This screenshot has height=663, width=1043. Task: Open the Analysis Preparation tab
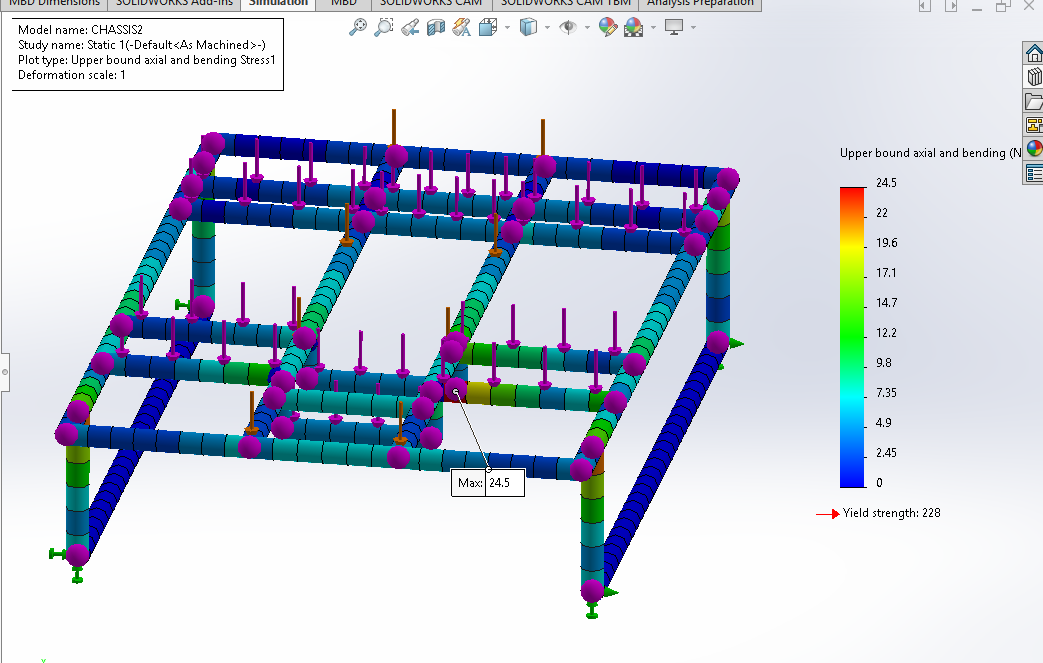click(x=700, y=3)
